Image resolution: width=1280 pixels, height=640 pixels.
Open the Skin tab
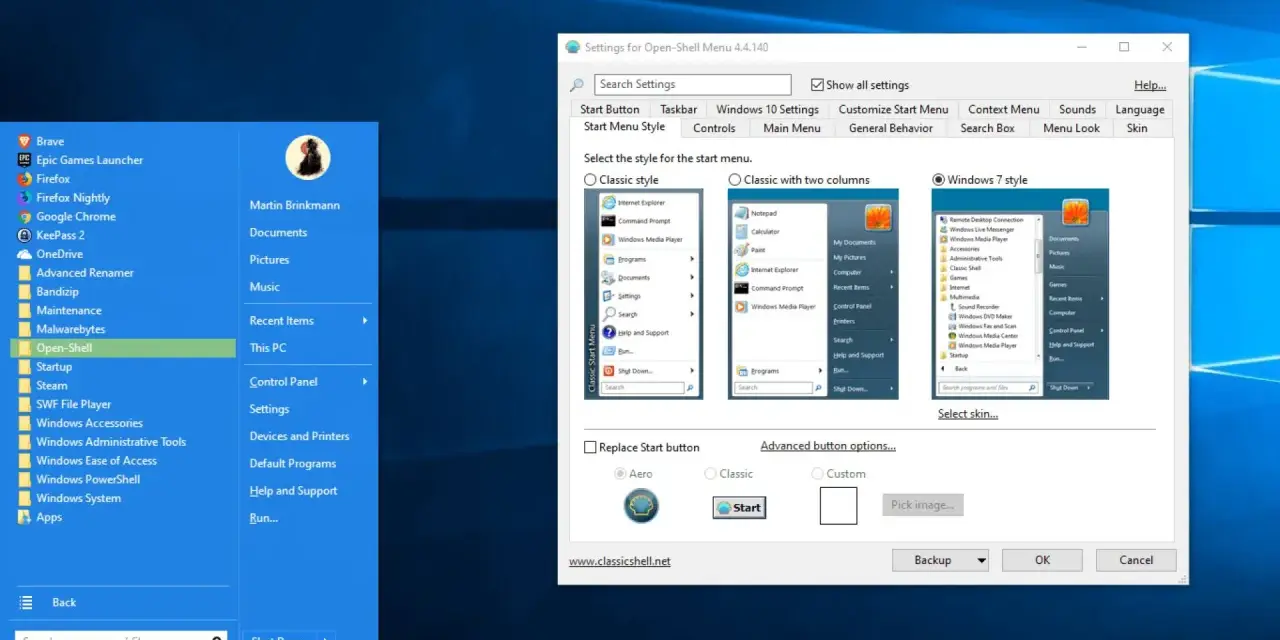tap(1137, 128)
